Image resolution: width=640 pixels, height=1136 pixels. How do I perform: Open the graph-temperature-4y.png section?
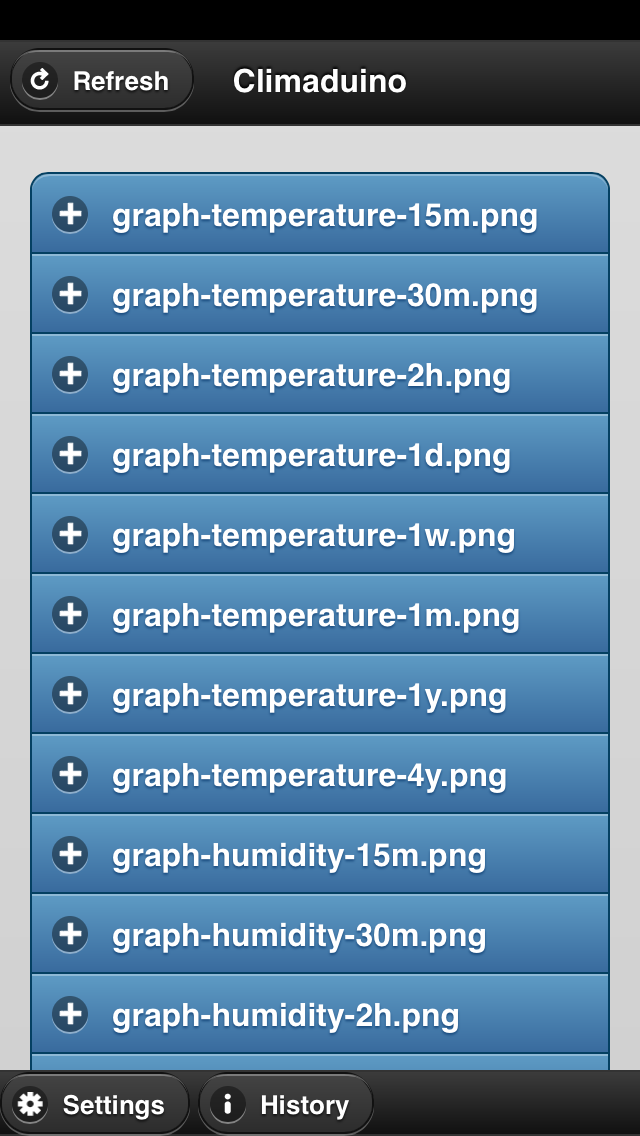click(320, 774)
